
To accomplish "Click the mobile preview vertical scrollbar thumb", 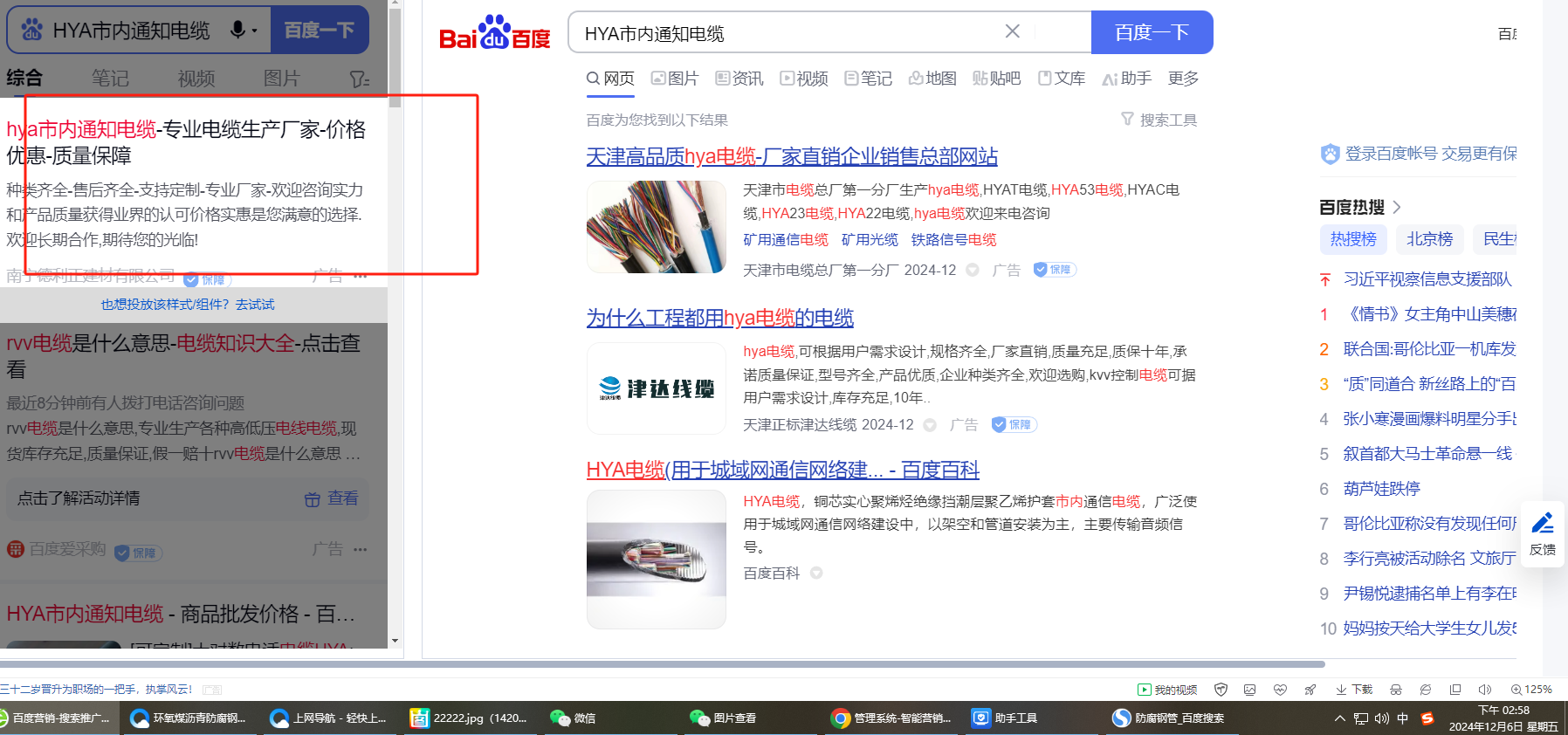I will [x=395, y=58].
